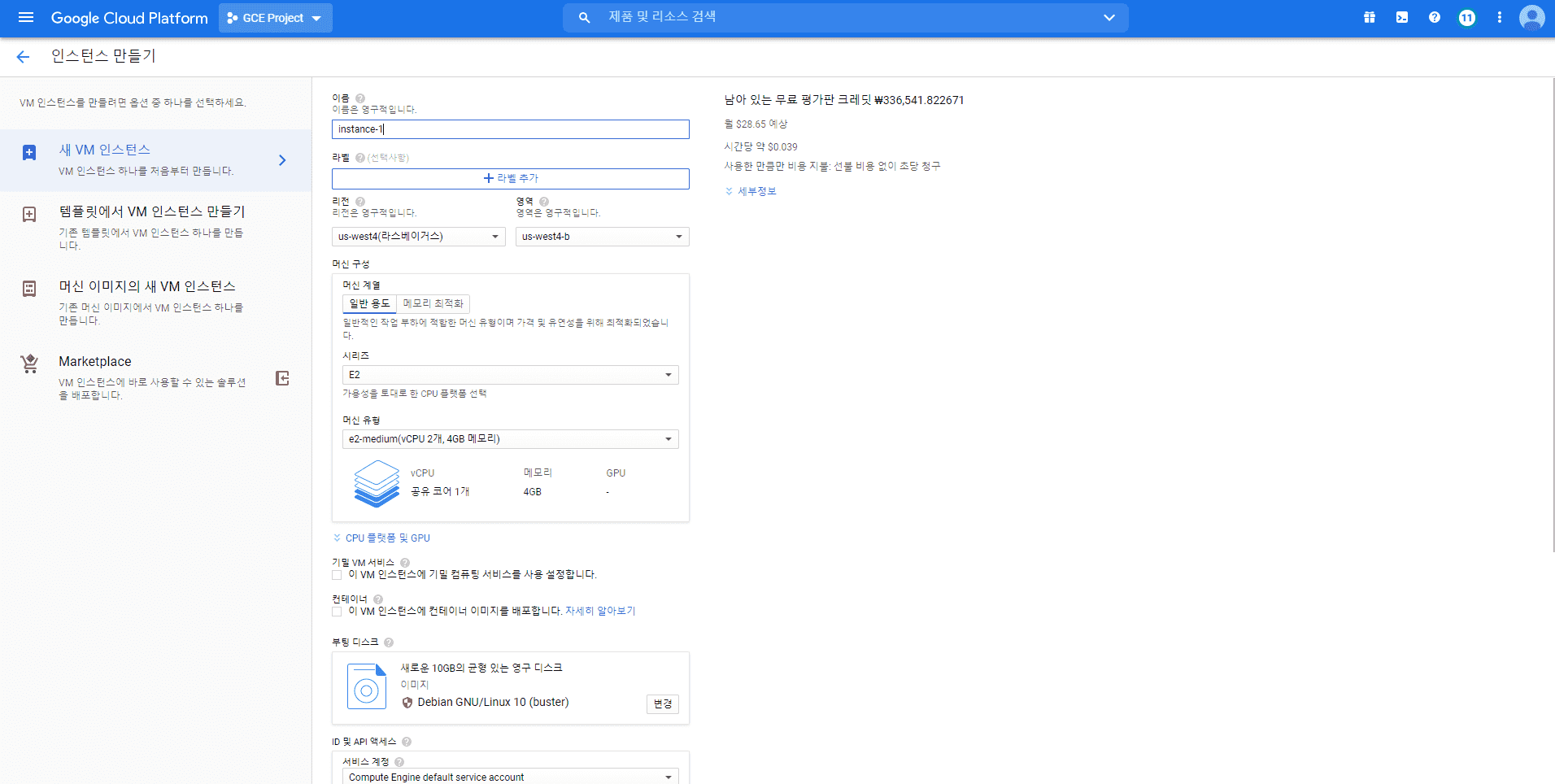Click the 새로운 10GB 균형 있는 영구 디스크 text
The width and height of the screenshot is (1555, 784).
pos(481,668)
